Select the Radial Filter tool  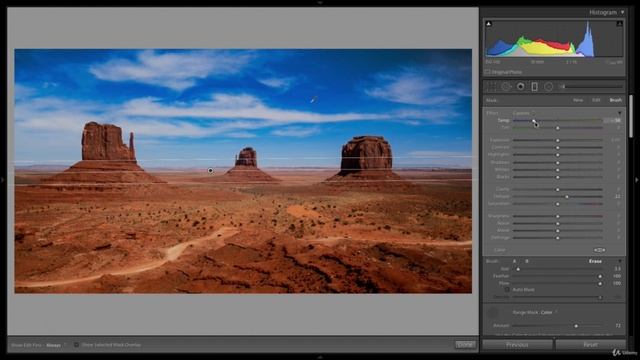(549, 87)
